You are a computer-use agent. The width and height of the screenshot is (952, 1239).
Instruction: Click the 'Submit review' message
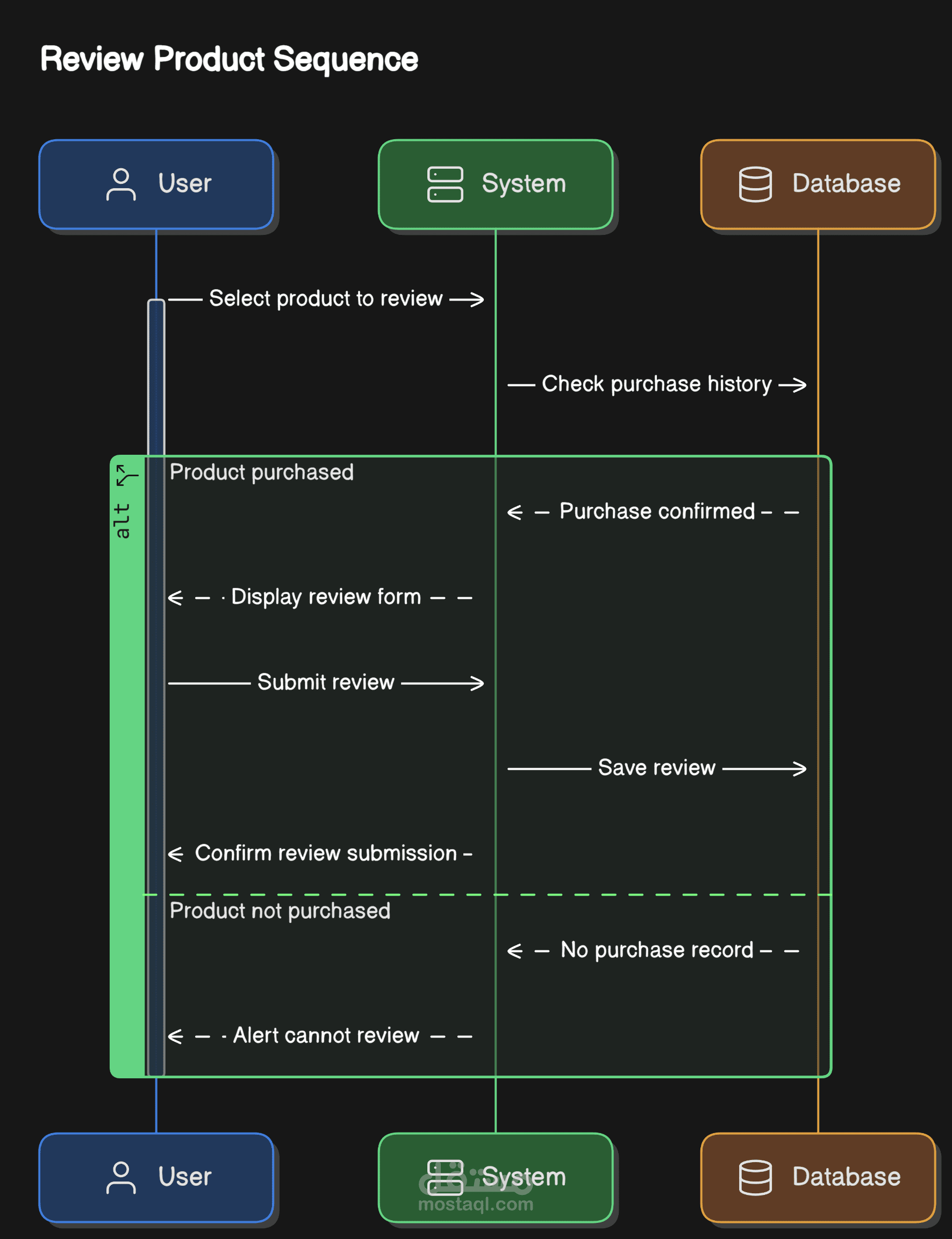click(x=326, y=682)
